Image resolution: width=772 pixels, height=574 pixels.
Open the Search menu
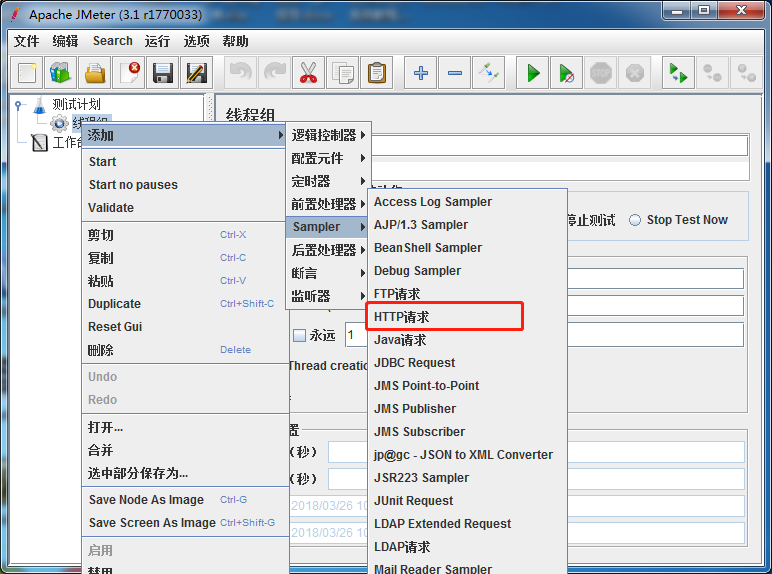click(113, 41)
